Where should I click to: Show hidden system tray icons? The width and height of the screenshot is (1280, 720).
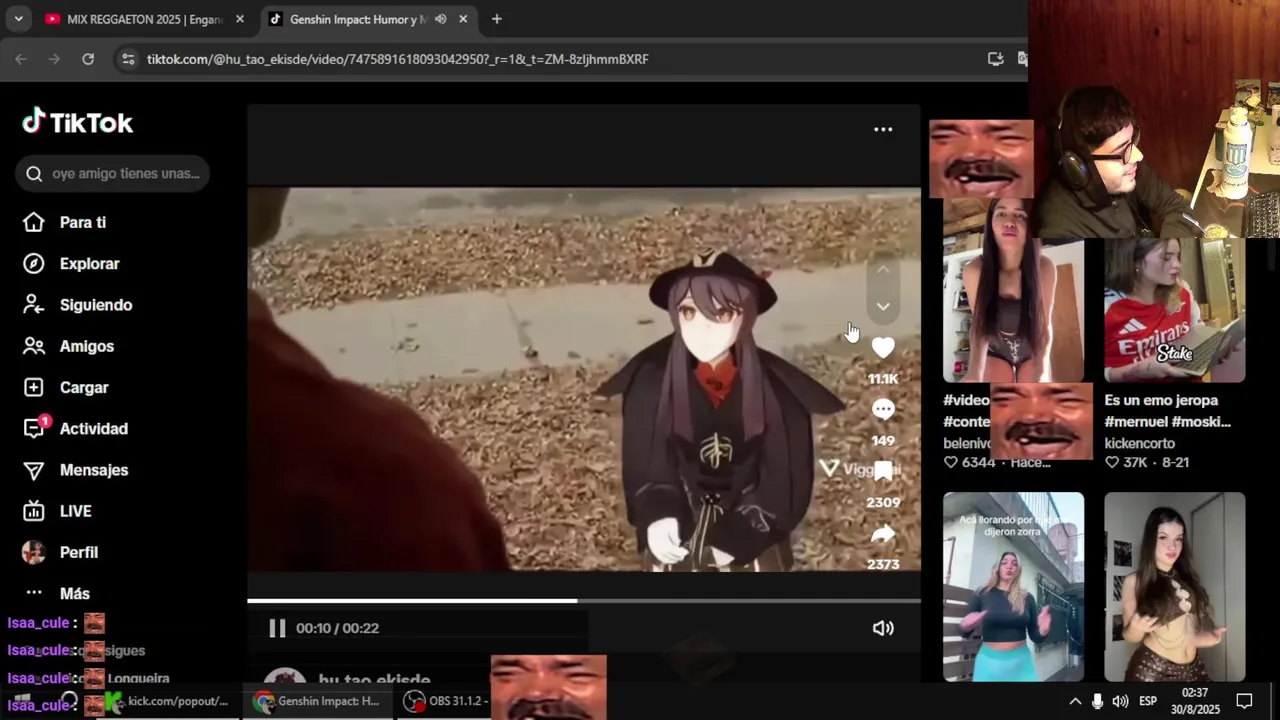point(1075,701)
